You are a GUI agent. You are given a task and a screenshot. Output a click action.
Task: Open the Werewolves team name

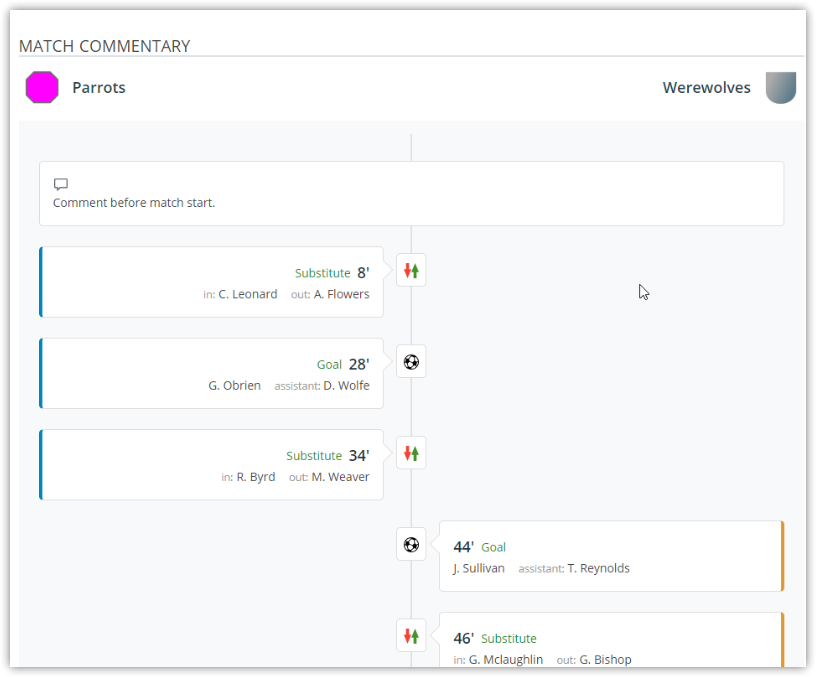coord(706,87)
